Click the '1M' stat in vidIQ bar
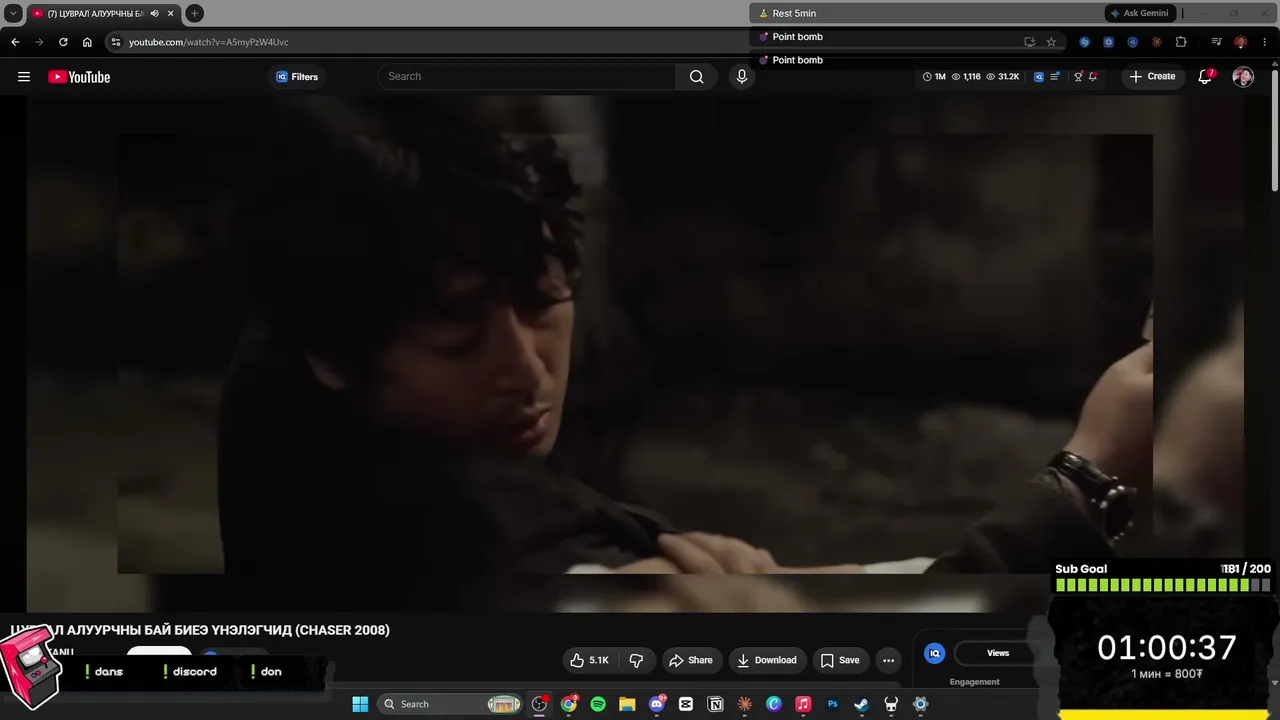Viewport: 1280px width, 720px height. [934, 77]
